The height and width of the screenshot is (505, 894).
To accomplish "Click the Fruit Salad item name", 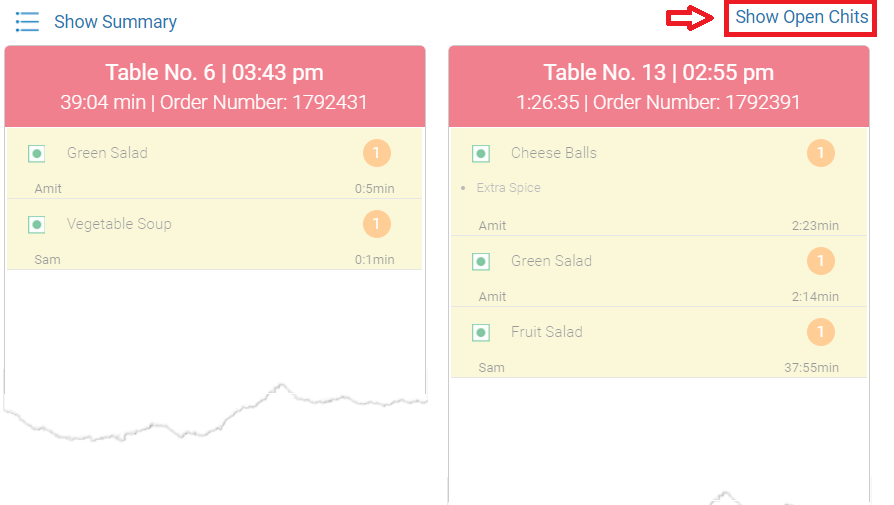I will pos(547,332).
